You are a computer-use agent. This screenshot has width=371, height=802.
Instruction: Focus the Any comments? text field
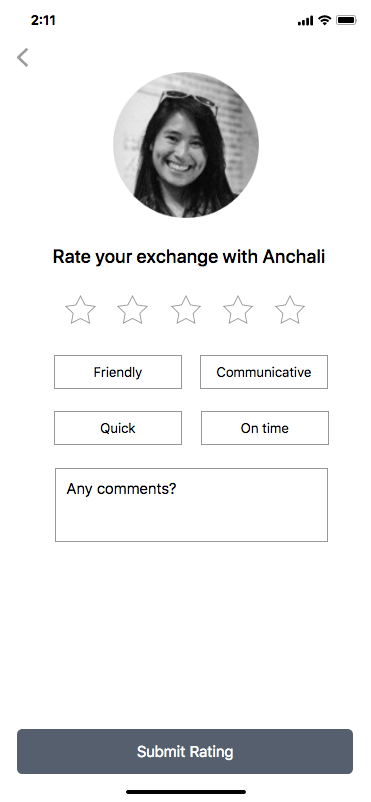191,505
